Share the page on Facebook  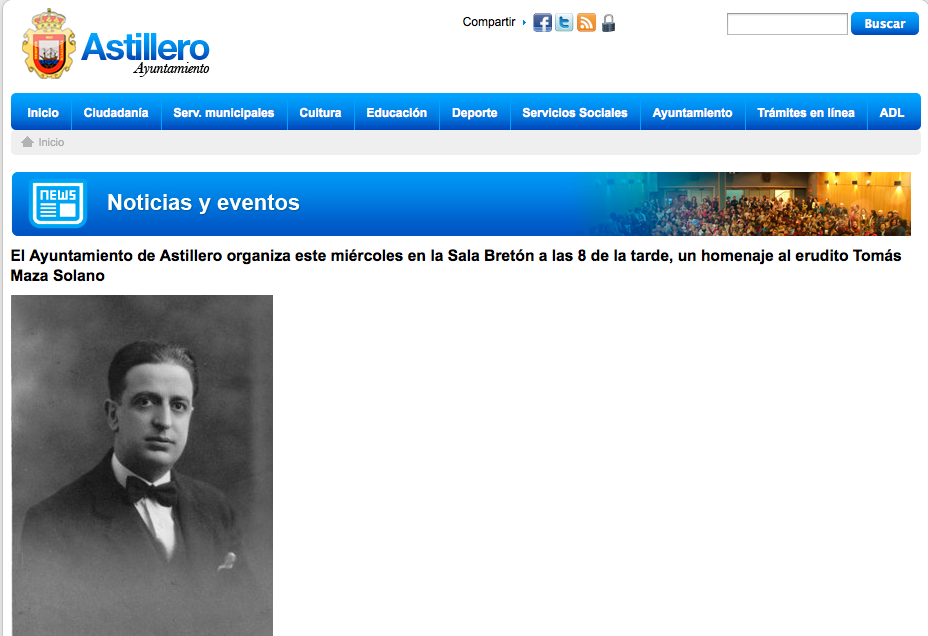pyautogui.click(x=542, y=23)
